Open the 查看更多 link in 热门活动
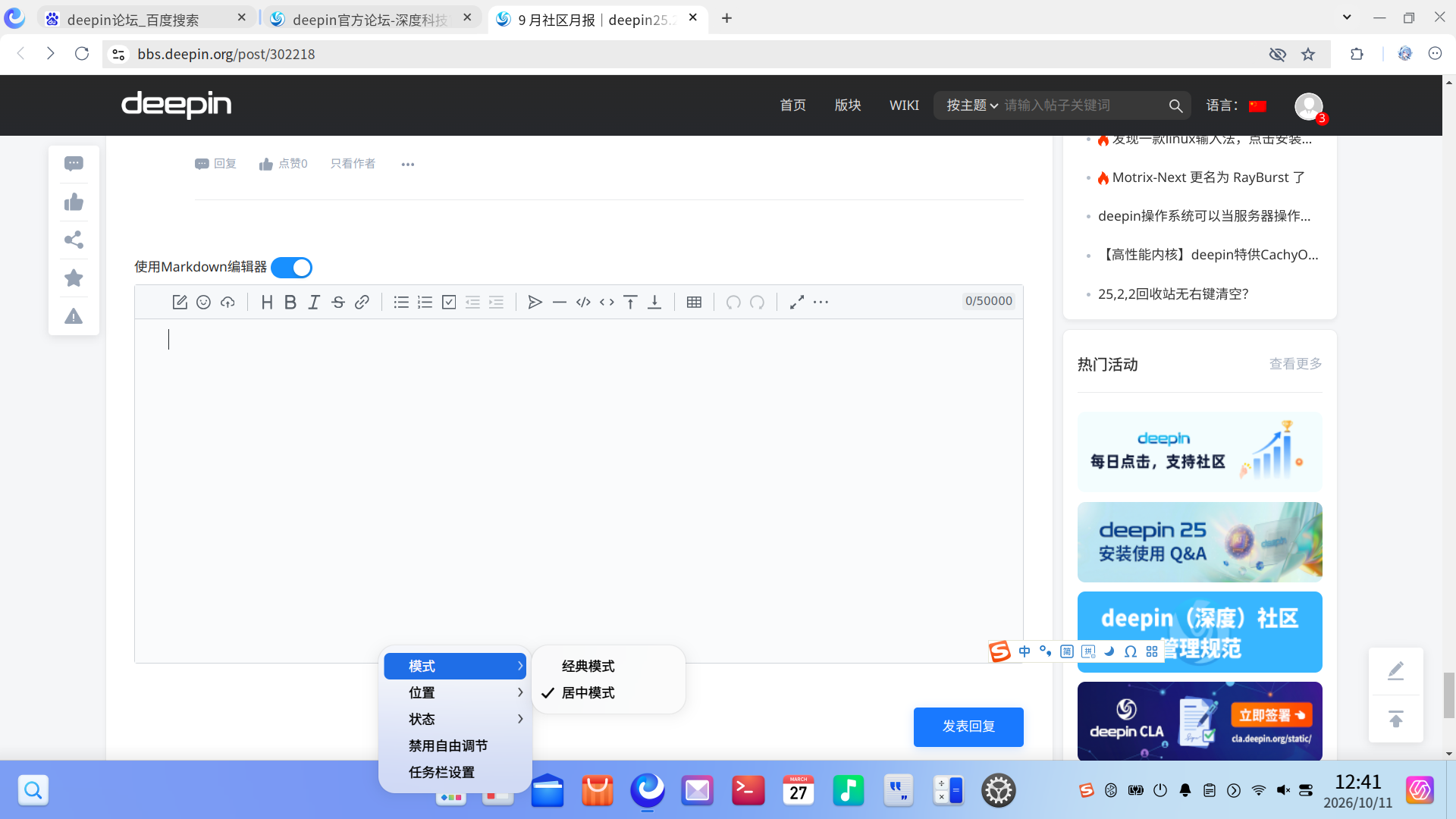Viewport: 1456px width, 819px height. point(1295,364)
